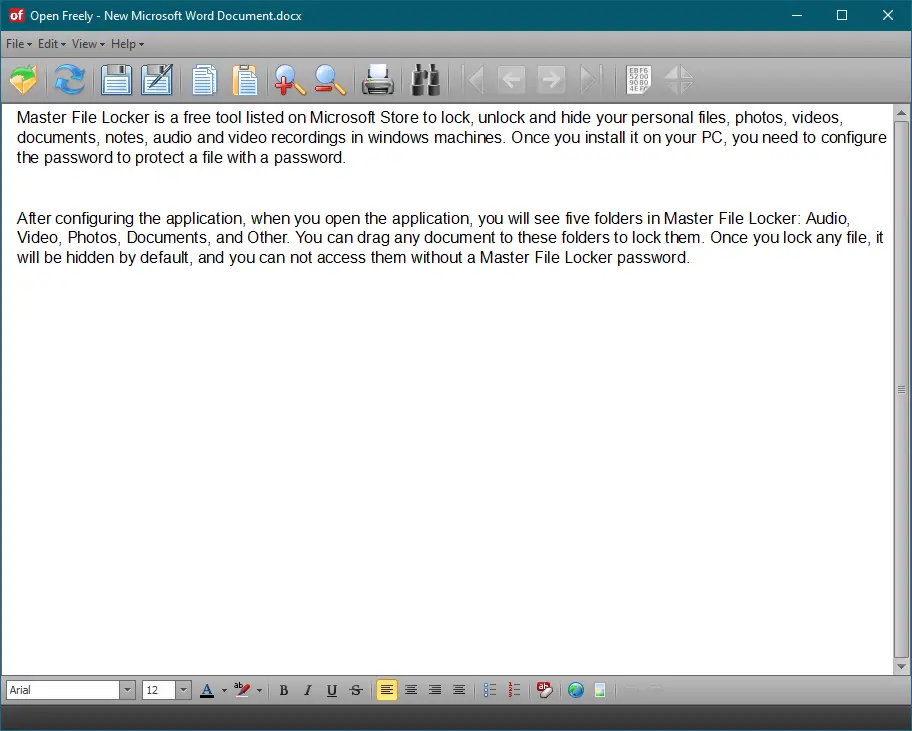The image size is (912, 731).
Task: Click the next page right arrow
Action: pyautogui.click(x=551, y=80)
